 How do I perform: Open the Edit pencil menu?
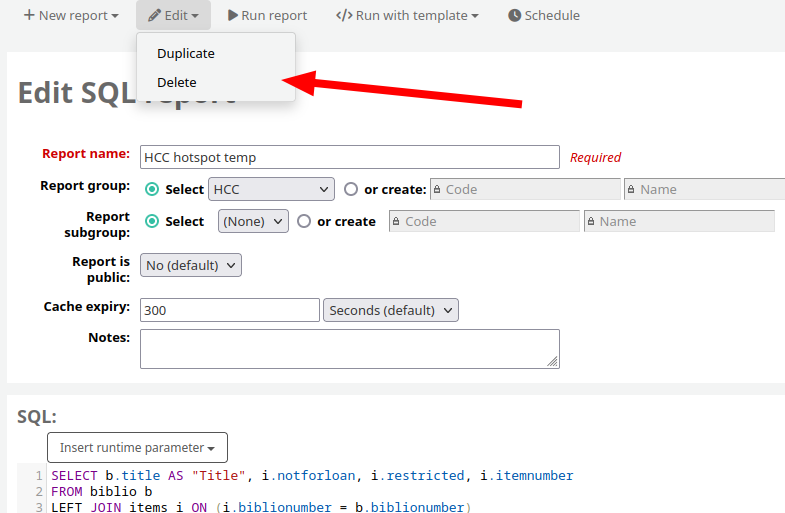coord(173,15)
